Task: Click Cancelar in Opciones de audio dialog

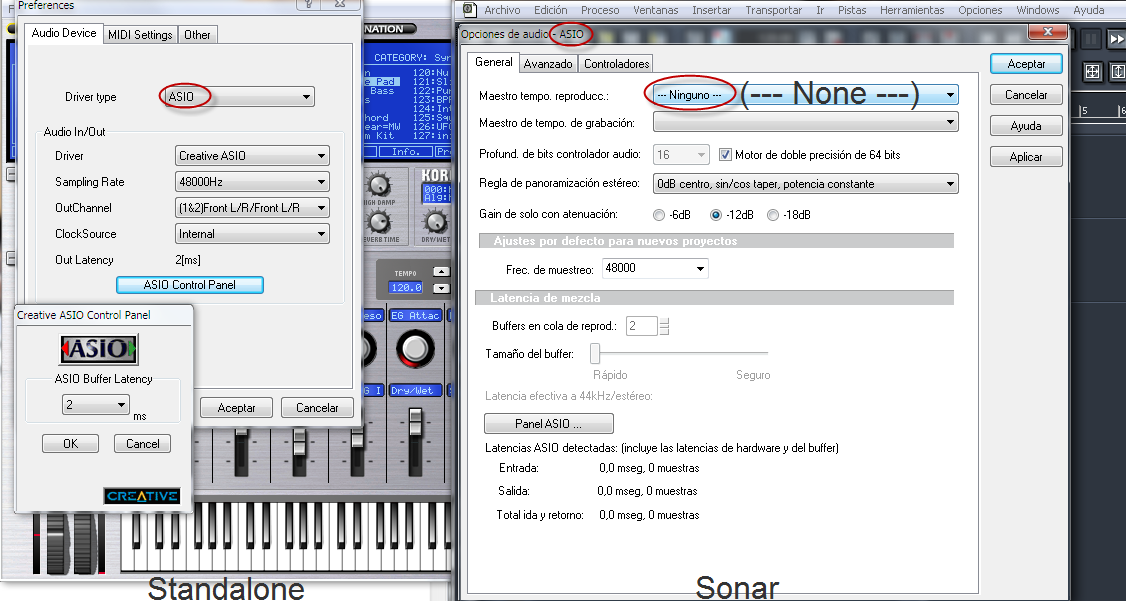Action: (1026, 95)
